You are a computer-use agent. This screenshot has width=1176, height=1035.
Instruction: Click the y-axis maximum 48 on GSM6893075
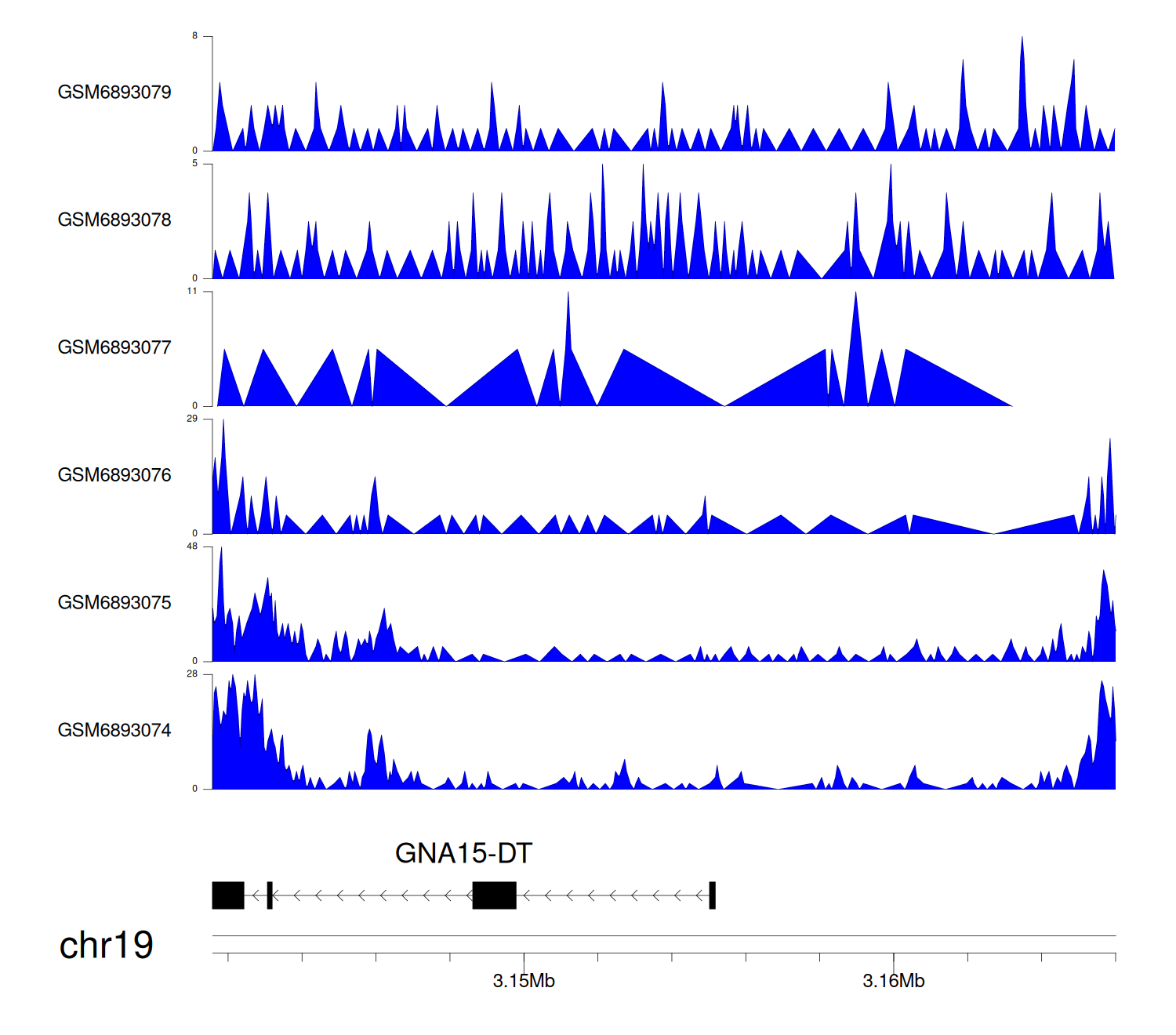pyautogui.click(x=192, y=547)
